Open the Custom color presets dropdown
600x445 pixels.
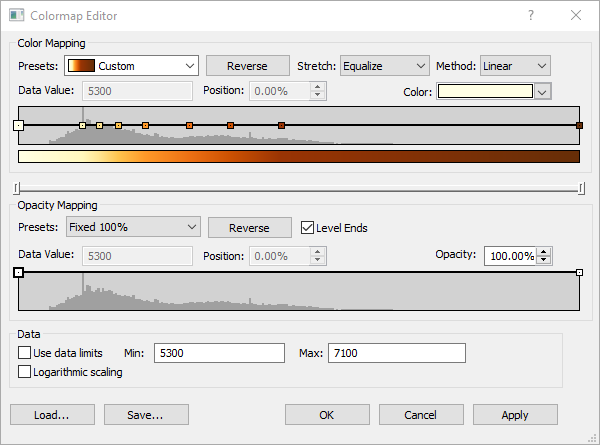132,66
